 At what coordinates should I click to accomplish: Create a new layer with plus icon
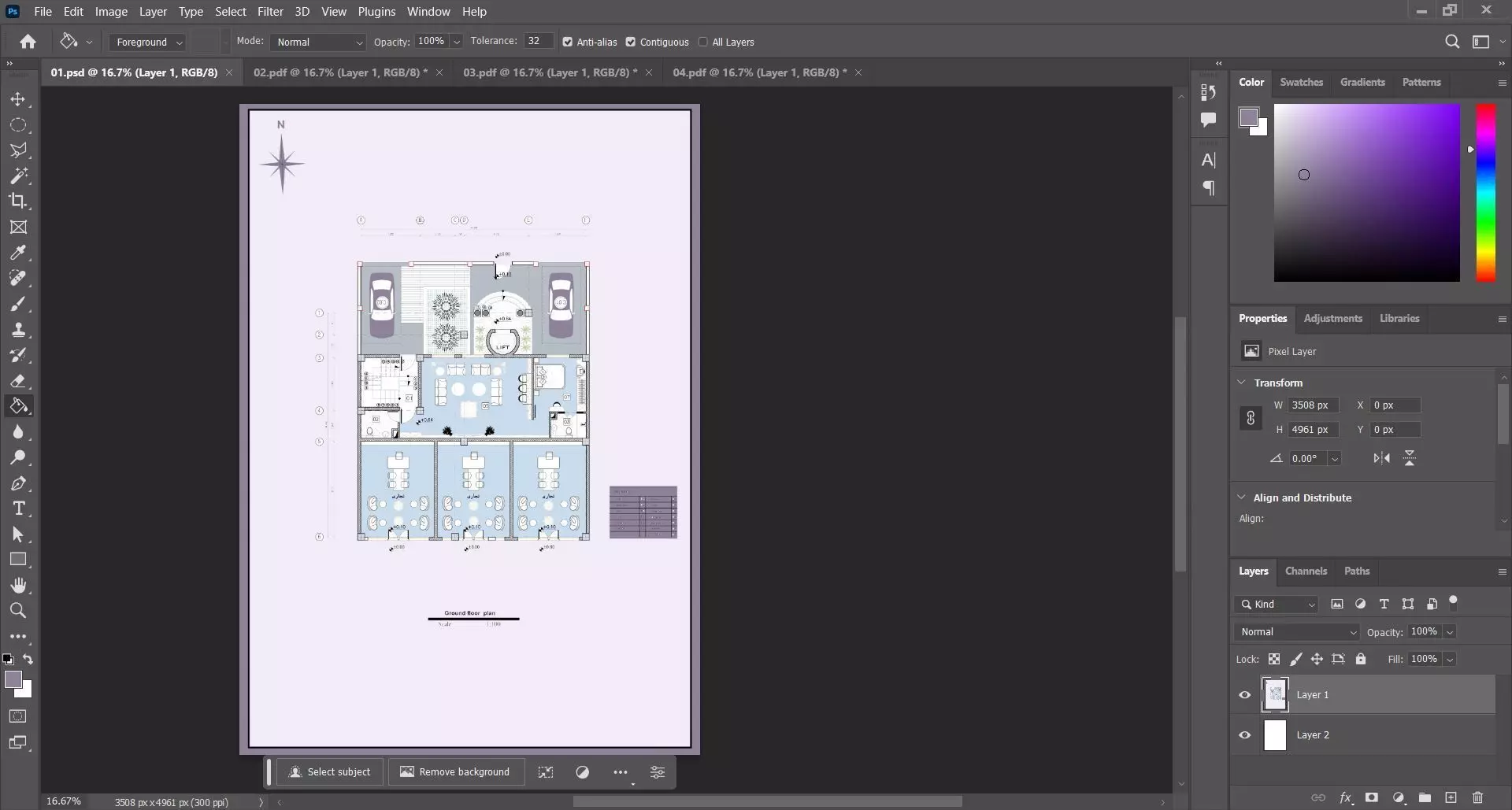1451,797
